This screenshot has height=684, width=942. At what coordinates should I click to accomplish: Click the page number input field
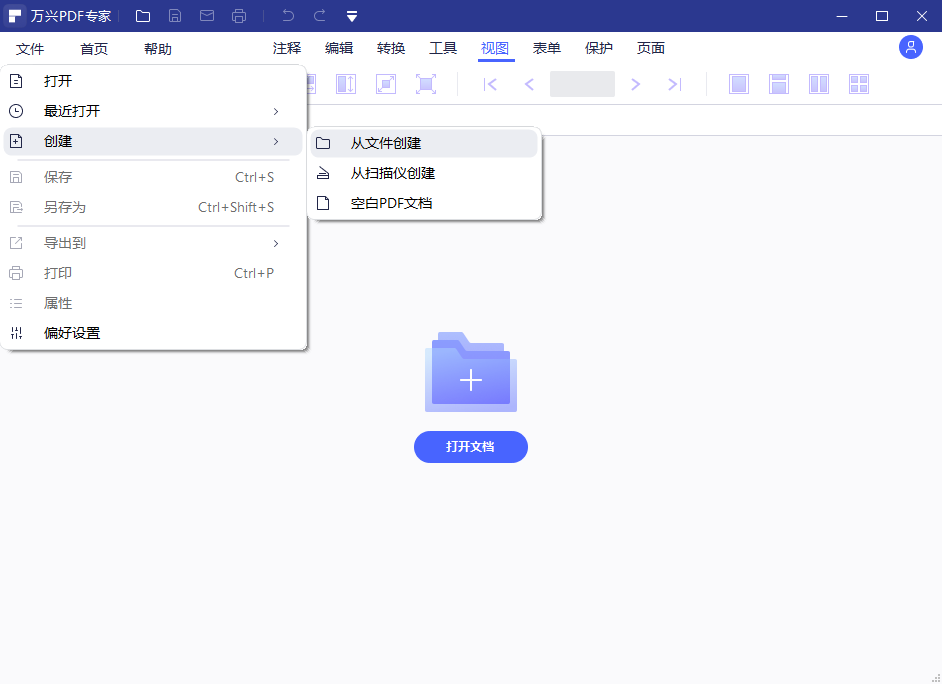[x=582, y=84]
